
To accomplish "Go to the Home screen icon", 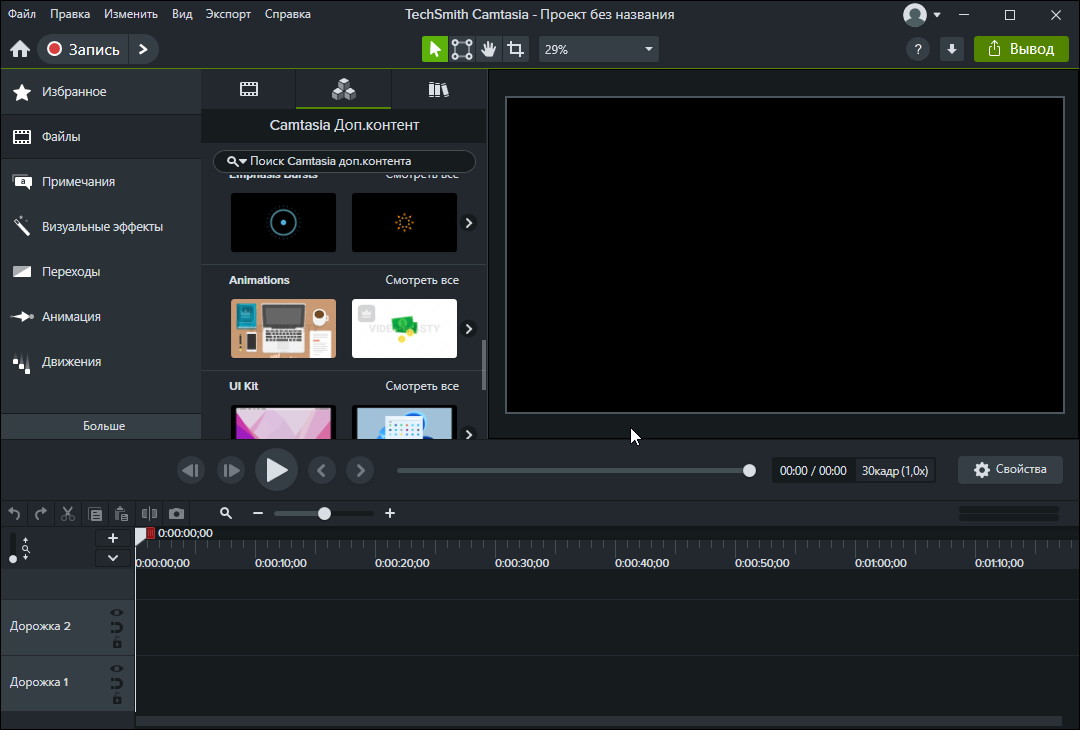I will pyautogui.click(x=20, y=49).
